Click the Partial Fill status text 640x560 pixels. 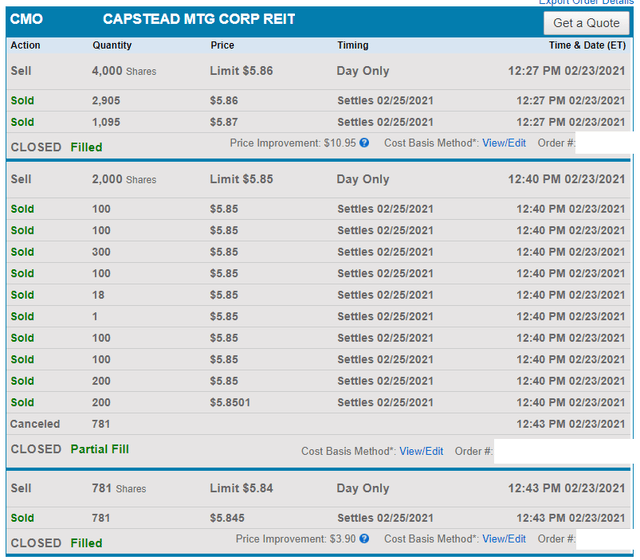click(100, 449)
